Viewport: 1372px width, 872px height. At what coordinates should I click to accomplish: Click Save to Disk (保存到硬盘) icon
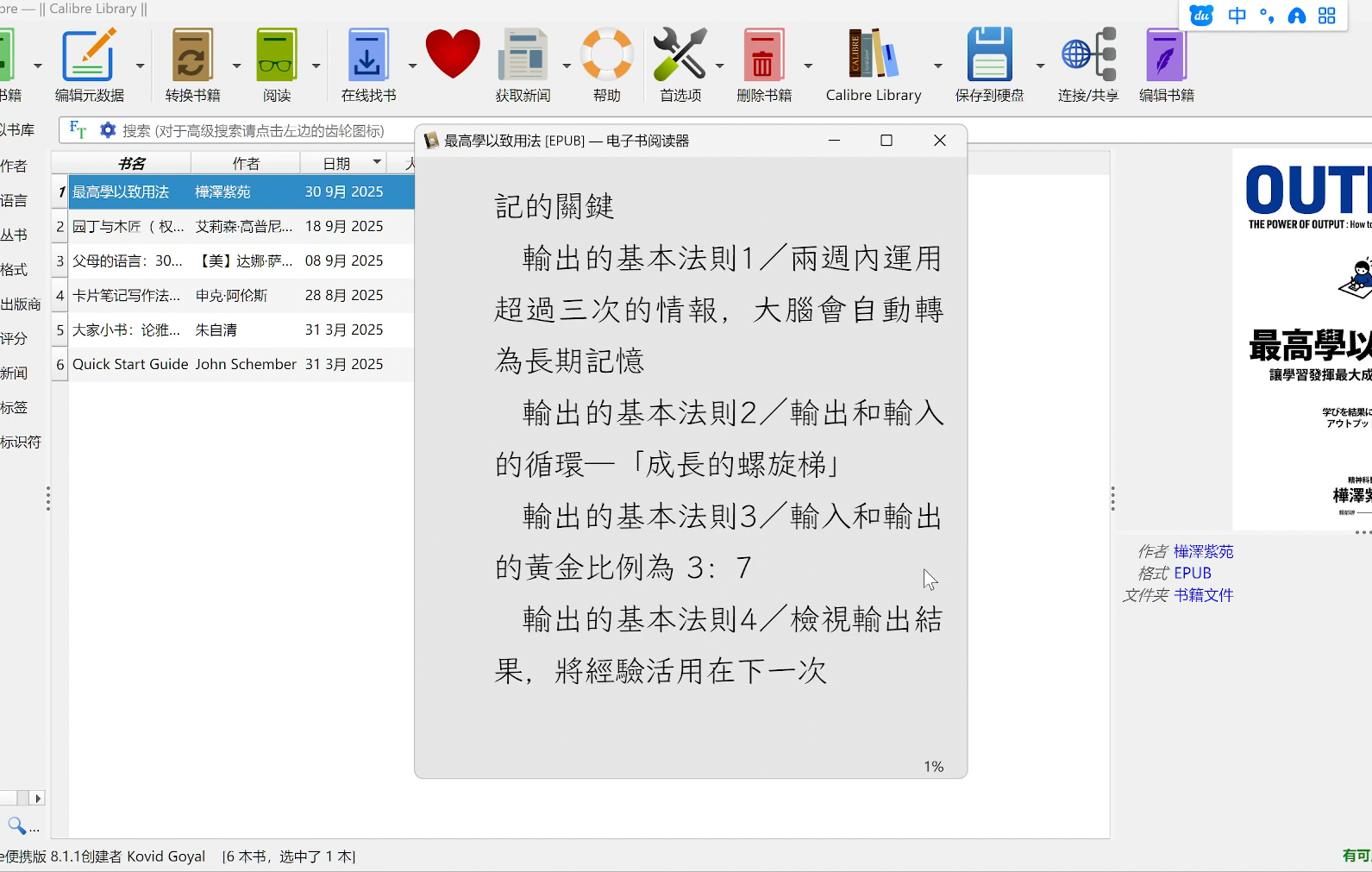pos(989,55)
